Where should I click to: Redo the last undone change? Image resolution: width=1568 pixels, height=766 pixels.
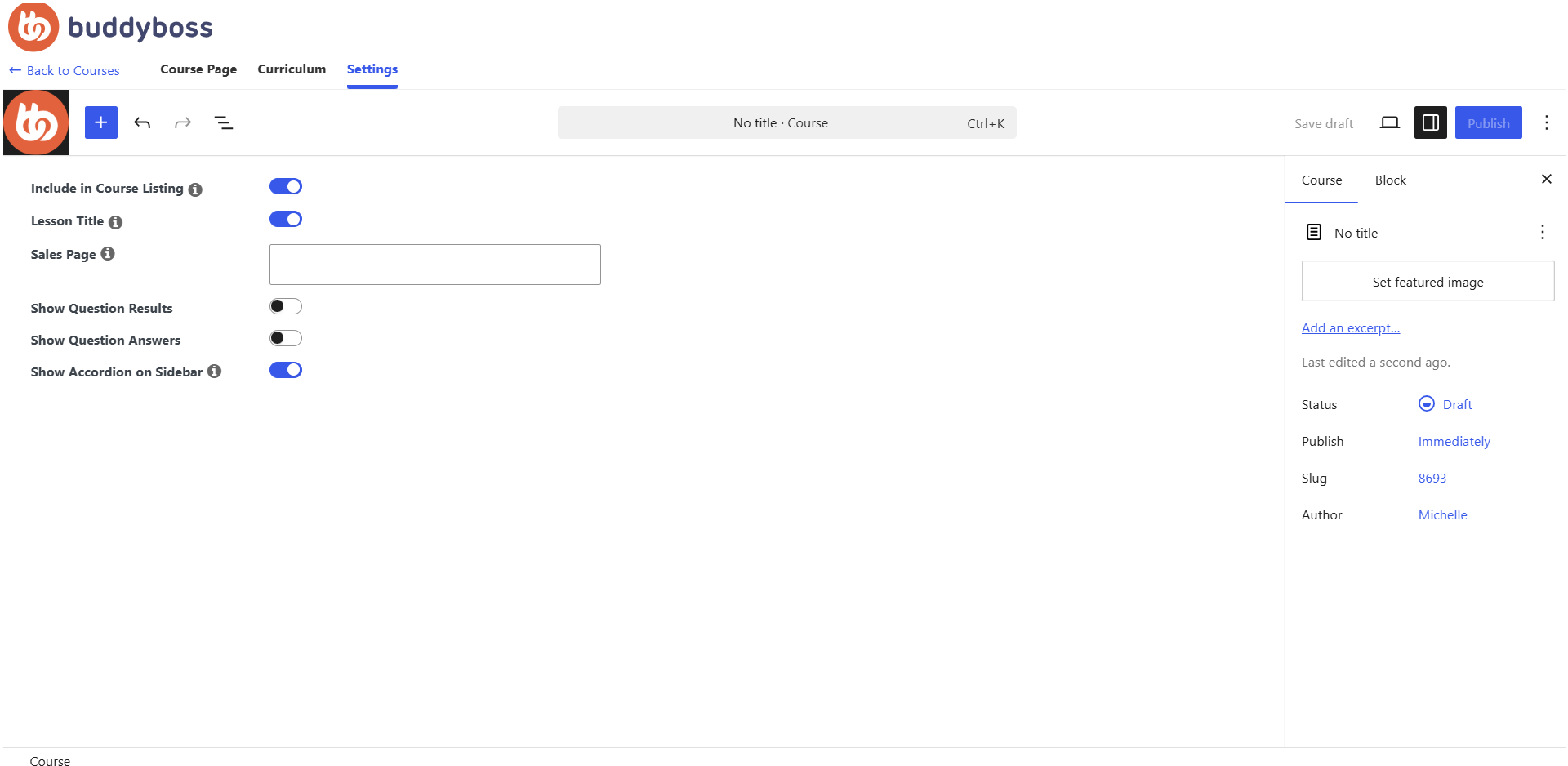click(x=183, y=122)
